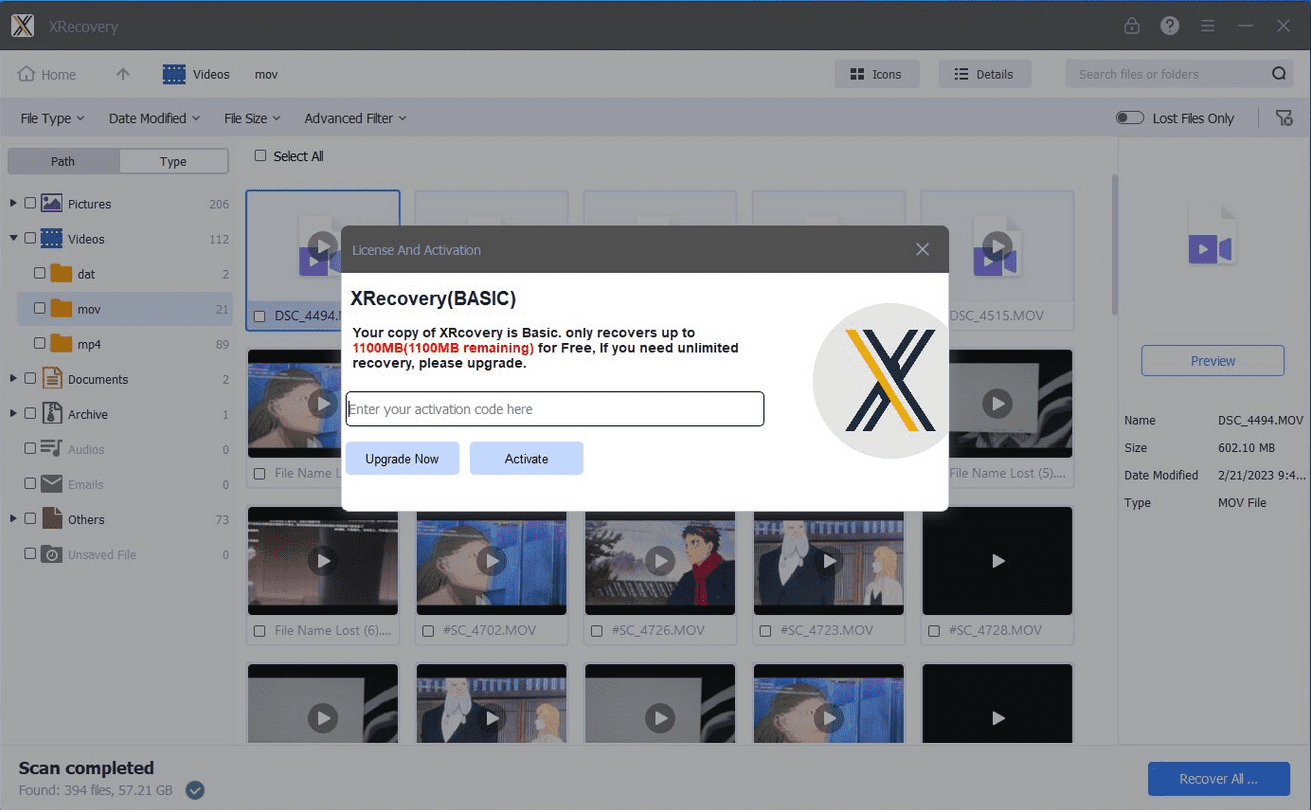Open the hamburger menu in the title bar
The image size is (1311, 810).
1208,26
